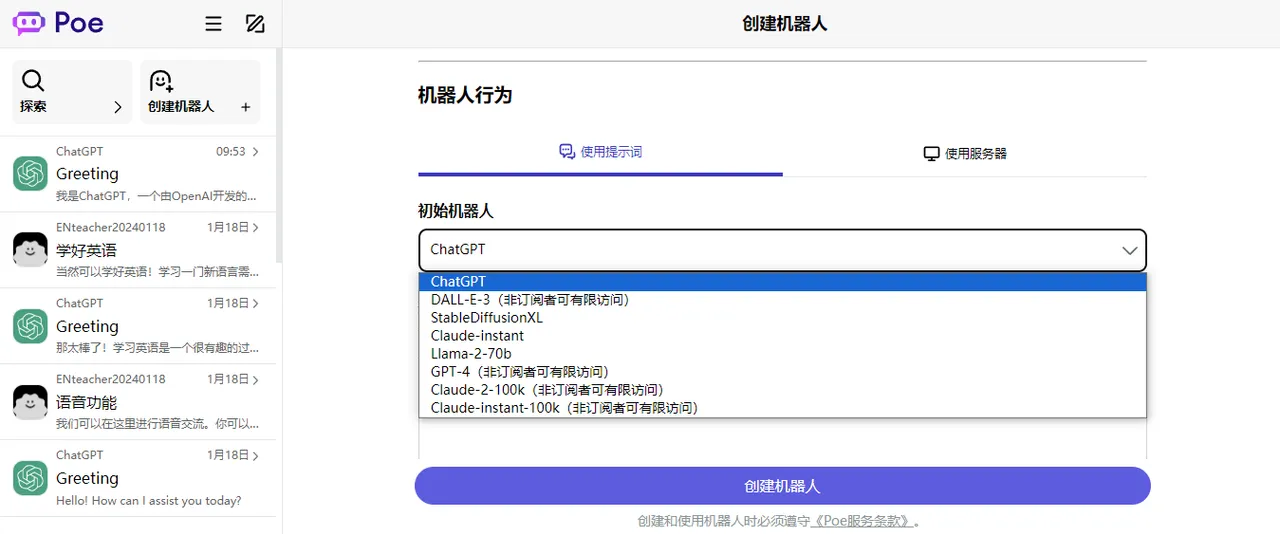
Task: Open the 语音功能 conversation
Action: [137, 402]
